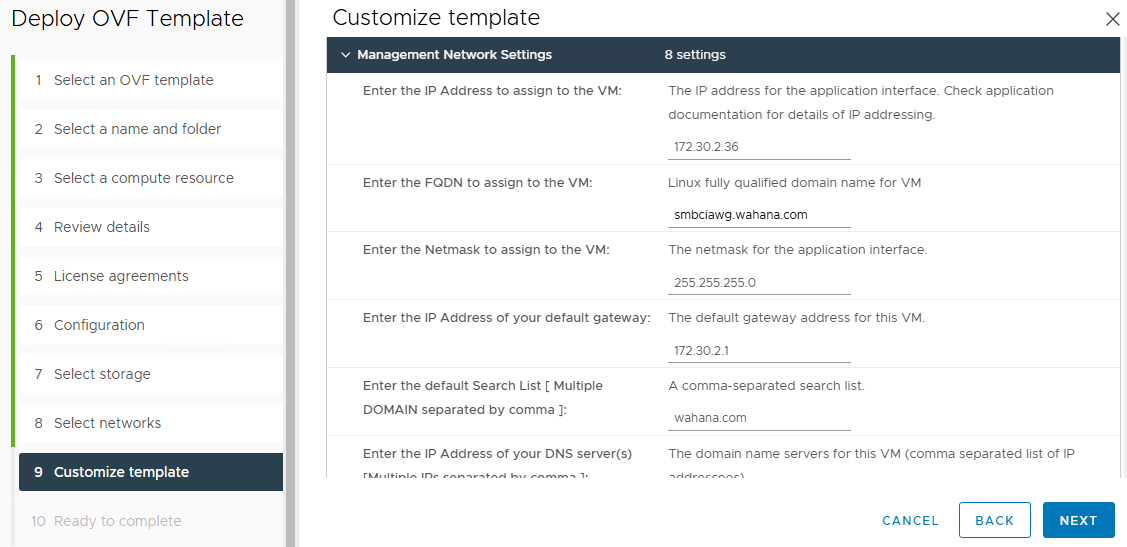Open step 4 Review details
Screen dimensions: 1127x547
[101, 227]
